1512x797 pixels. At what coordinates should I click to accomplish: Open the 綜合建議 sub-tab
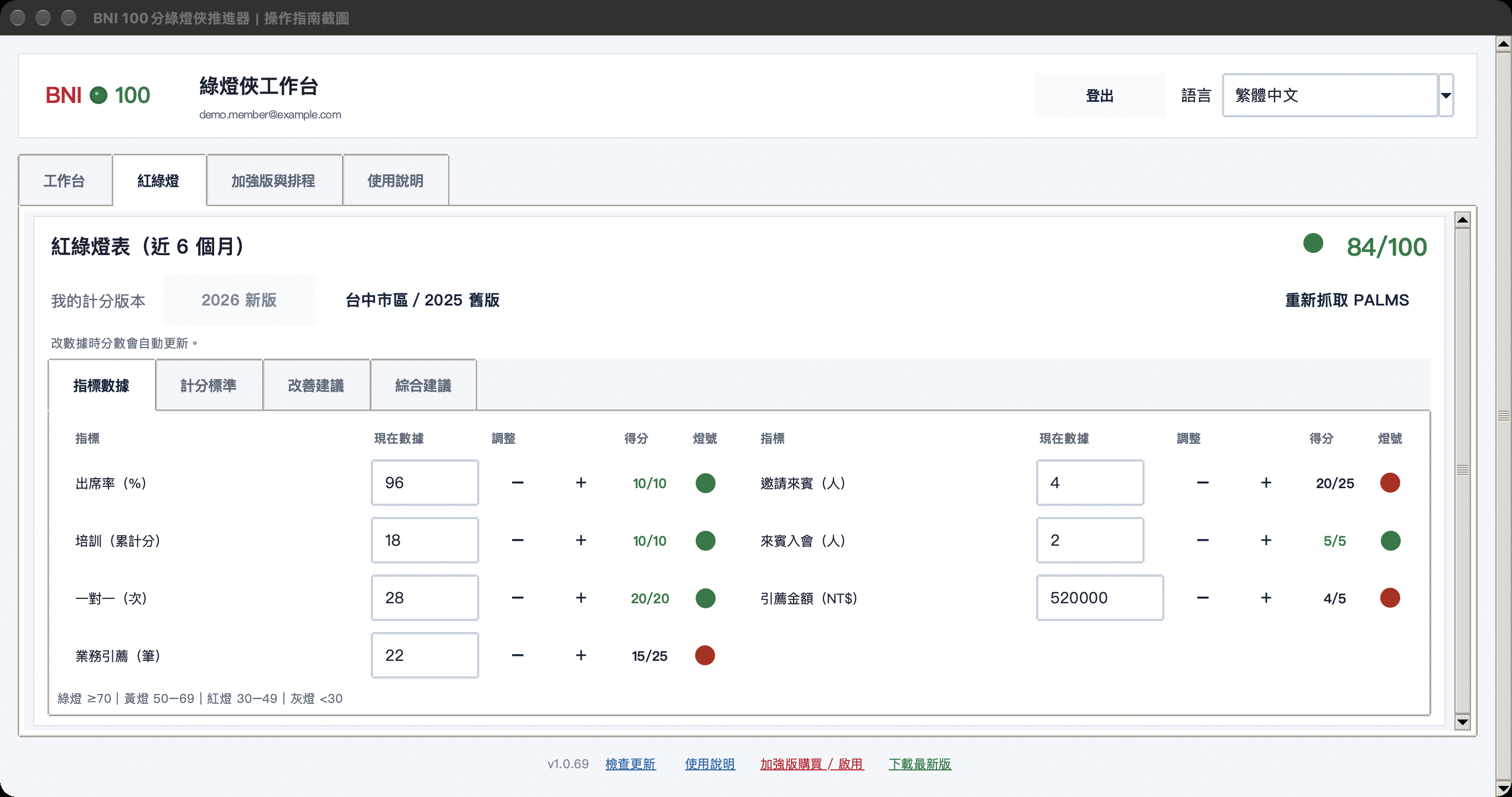pos(423,385)
